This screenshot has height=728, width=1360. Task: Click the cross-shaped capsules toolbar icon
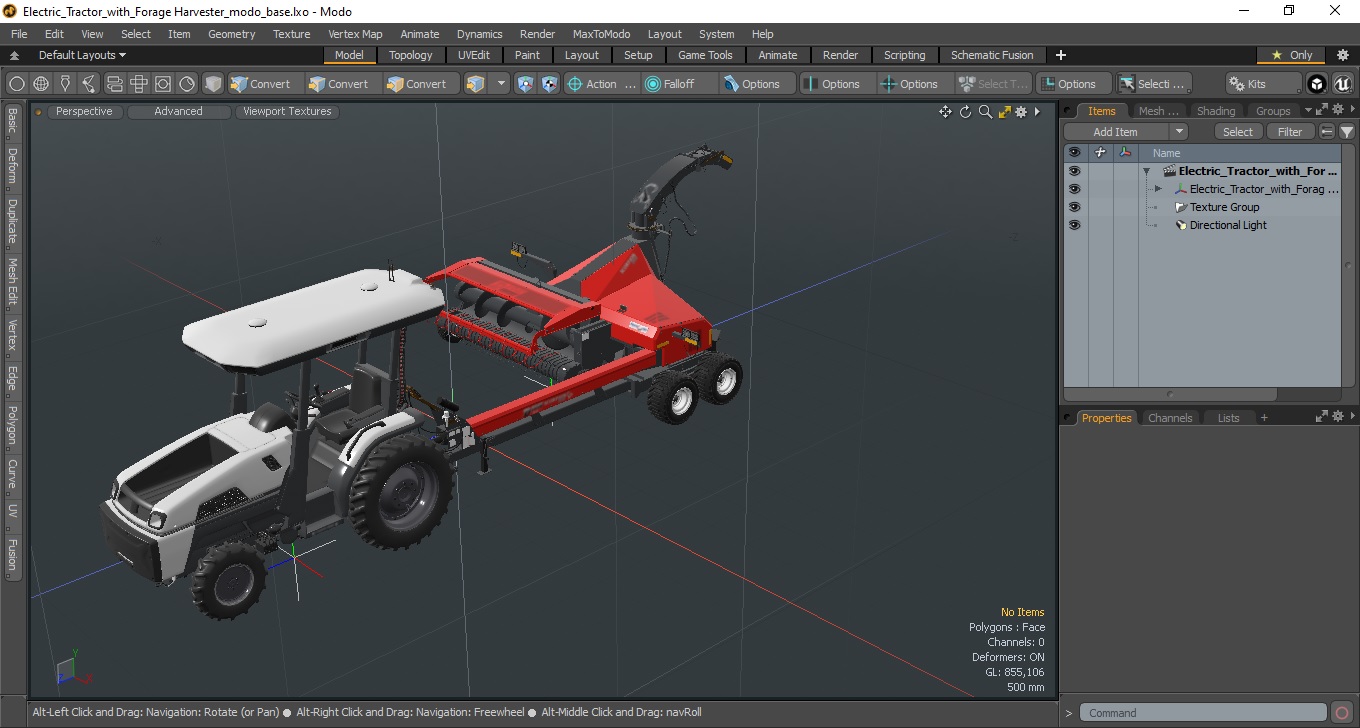139,84
